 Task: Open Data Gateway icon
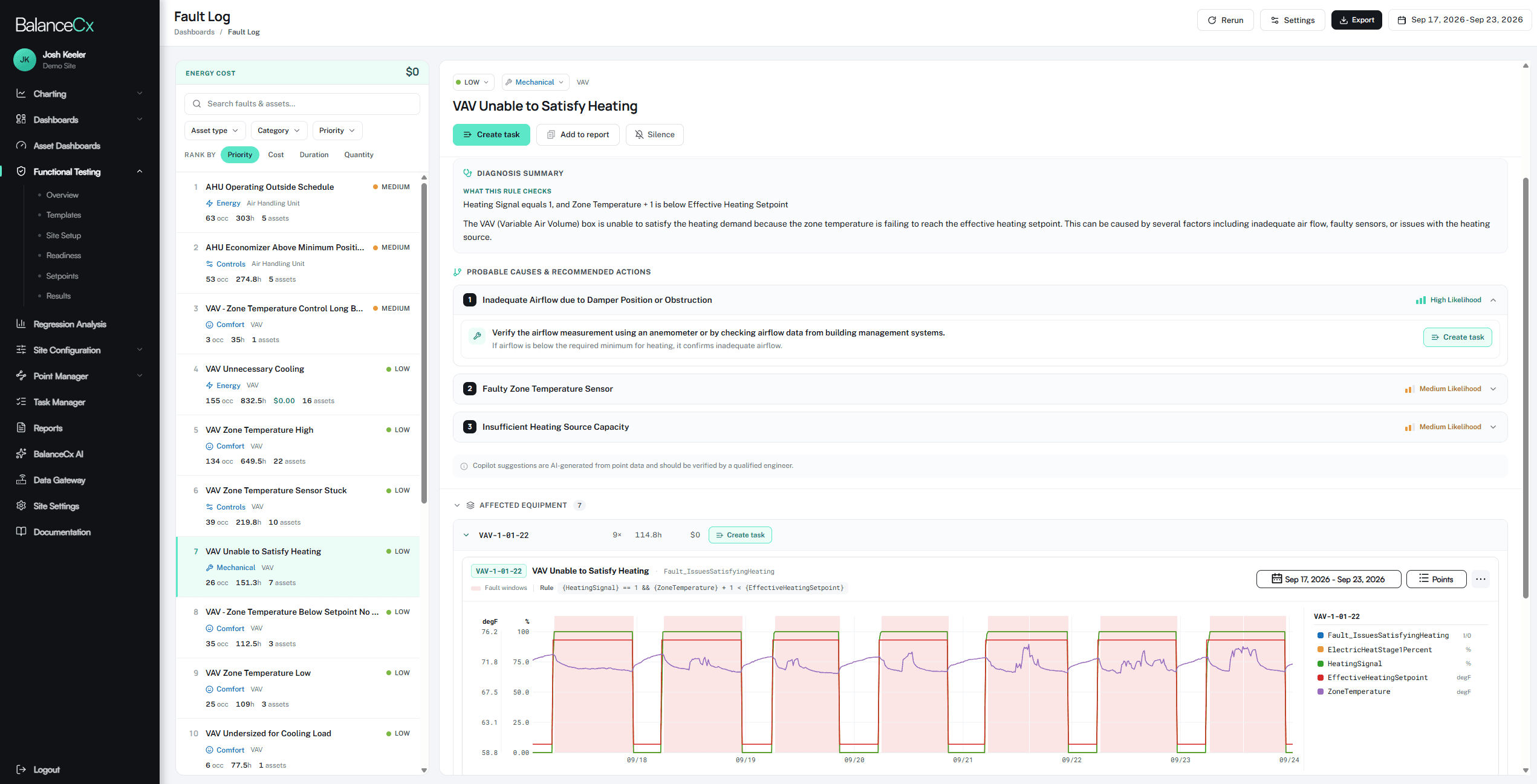pyautogui.click(x=21, y=480)
